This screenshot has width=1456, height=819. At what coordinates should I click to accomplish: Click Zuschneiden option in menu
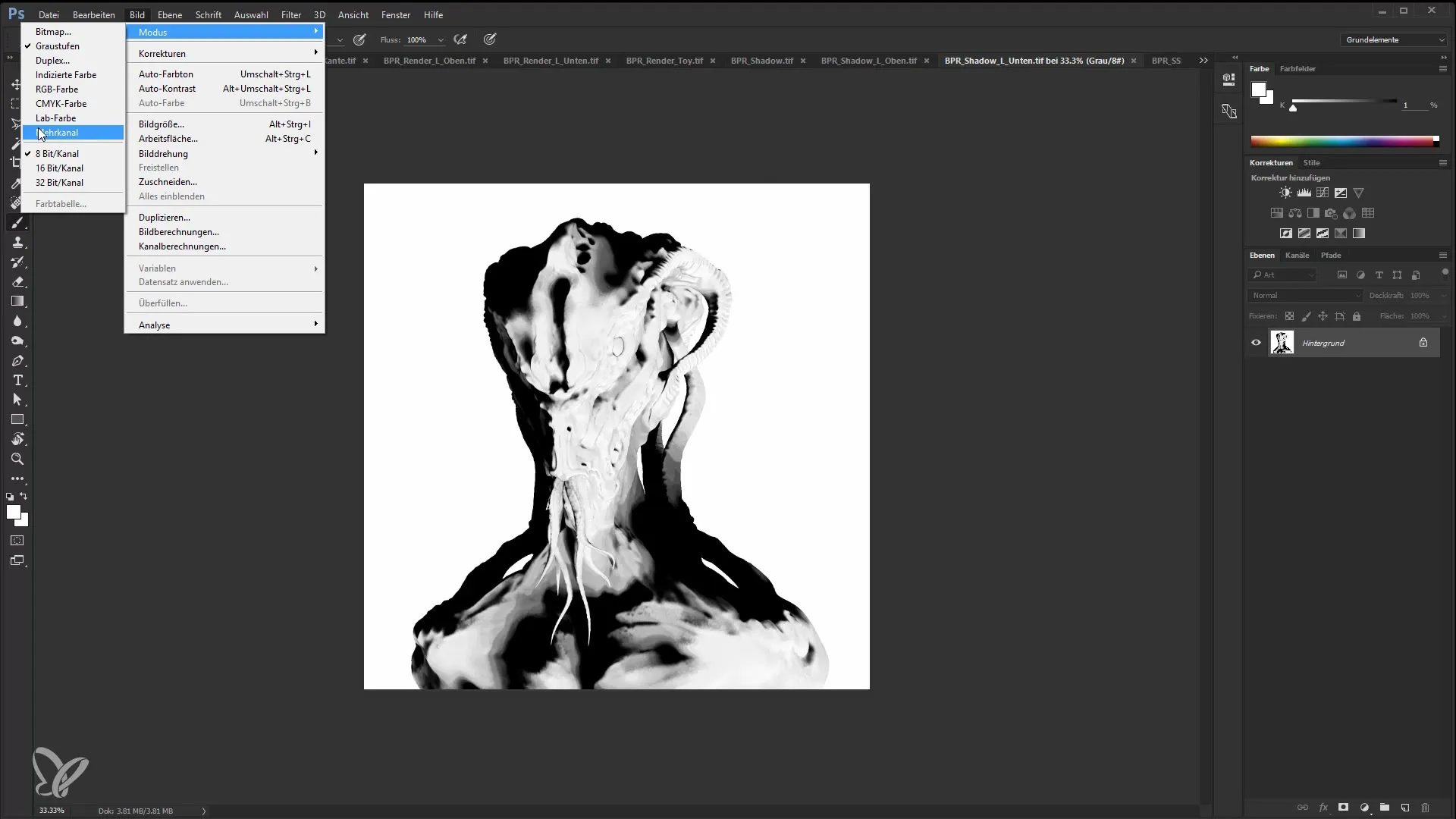[167, 181]
